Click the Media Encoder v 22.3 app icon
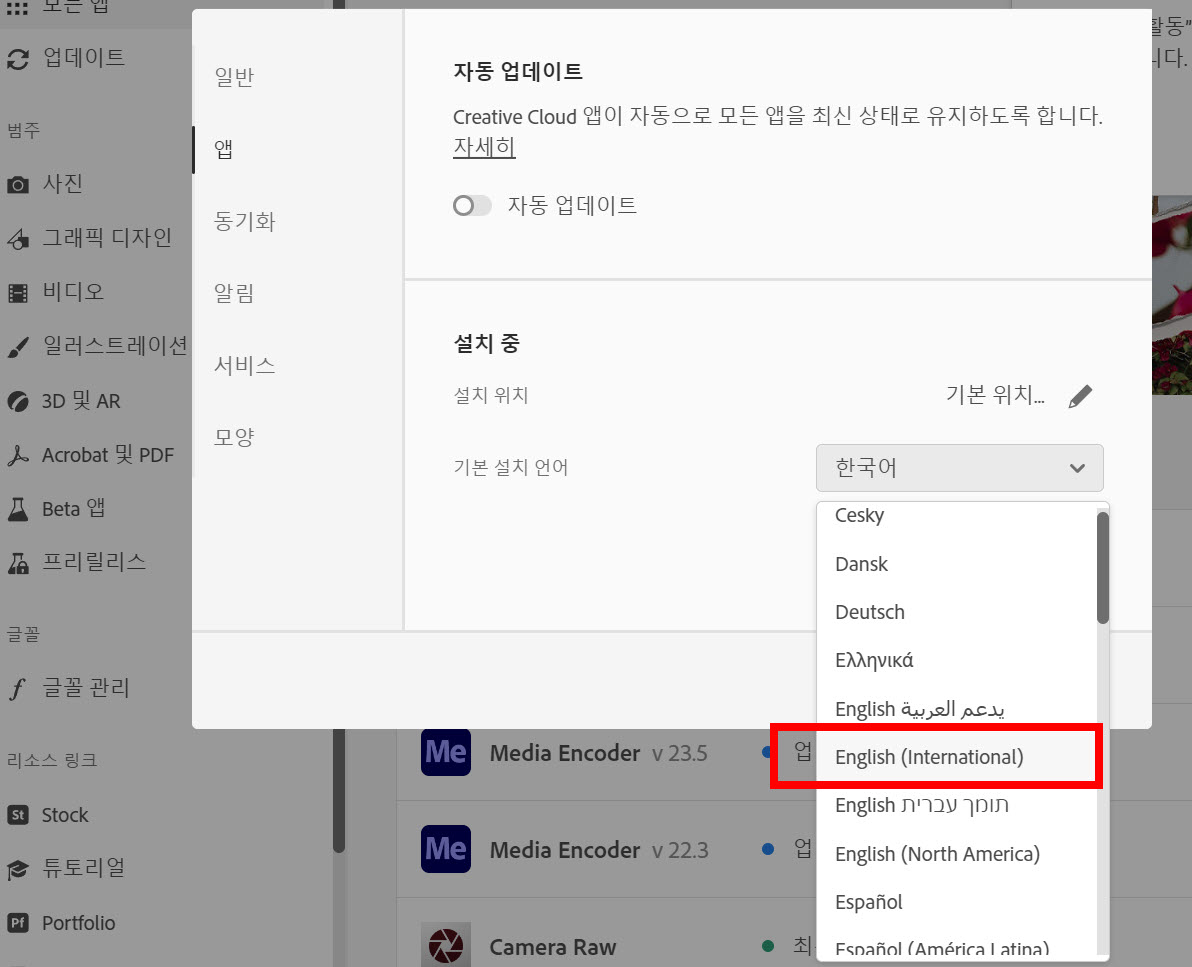Image resolution: width=1192 pixels, height=967 pixels. 446,848
